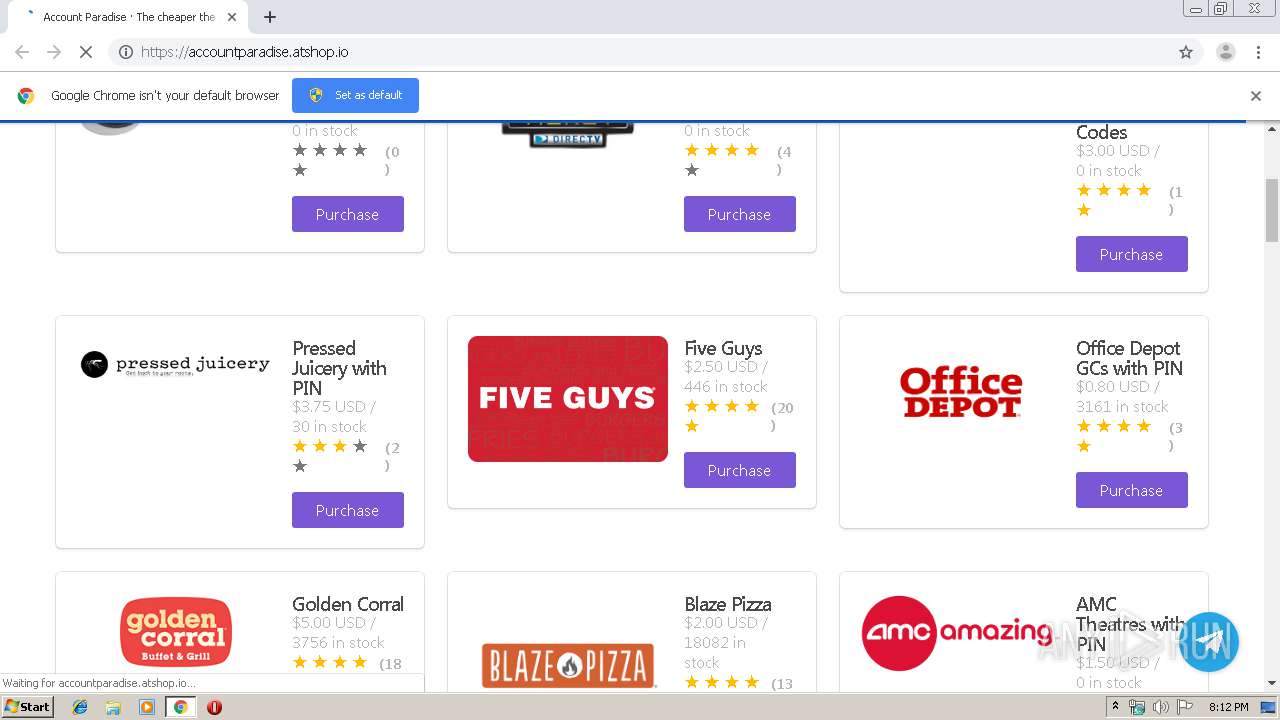Select the 'Five Guys' product title
The image size is (1280, 720).
(723, 348)
